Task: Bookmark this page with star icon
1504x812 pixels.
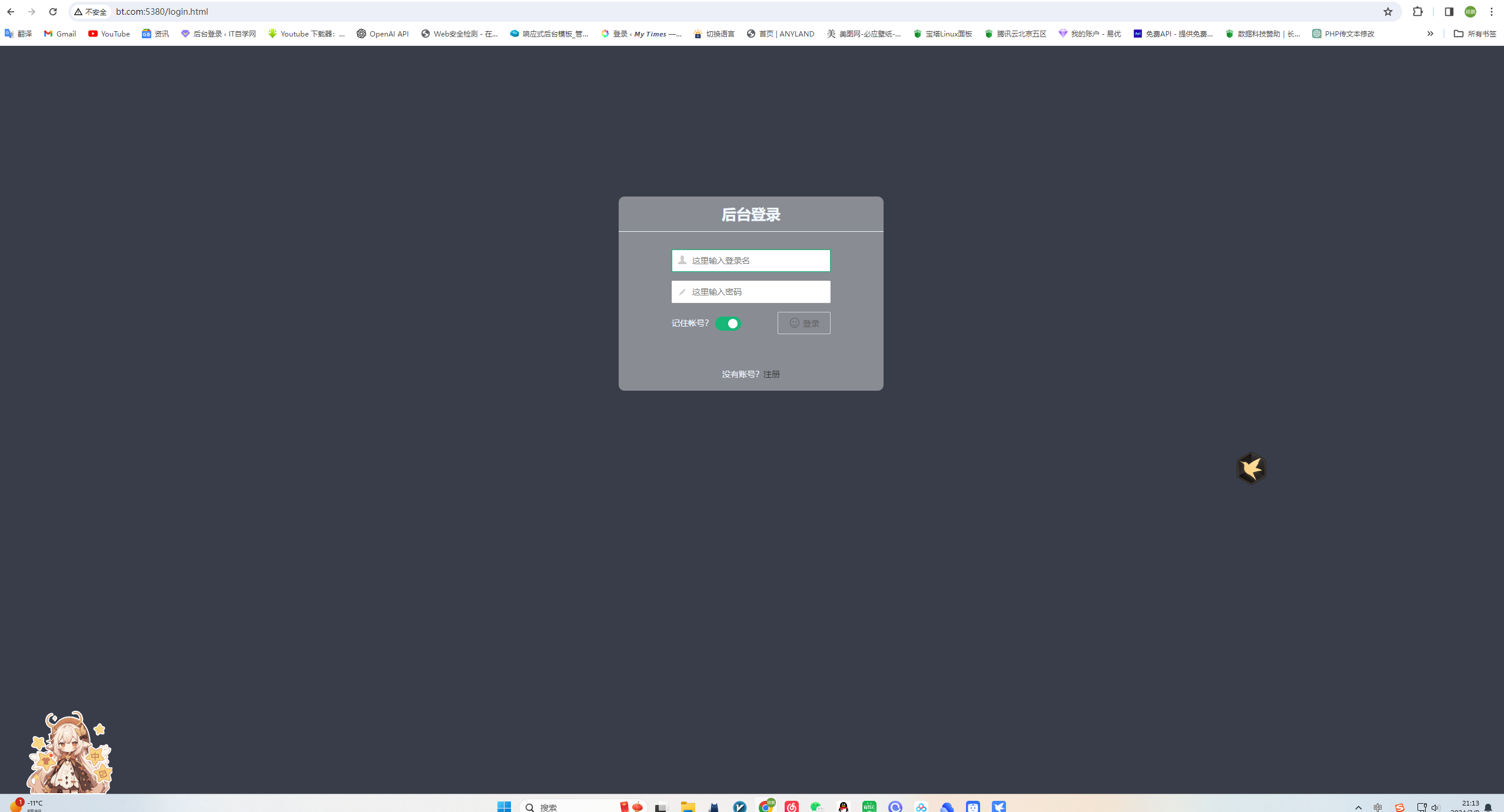Action: pos(1387,12)
